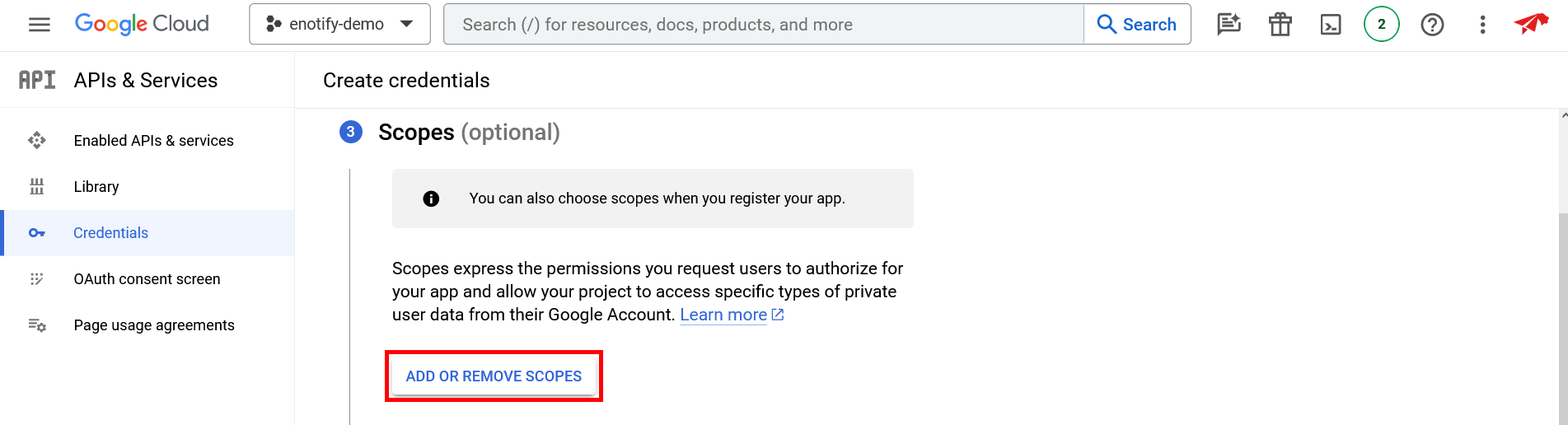
Task: Go to Enabled APIs & services
Action: (153, 141)
